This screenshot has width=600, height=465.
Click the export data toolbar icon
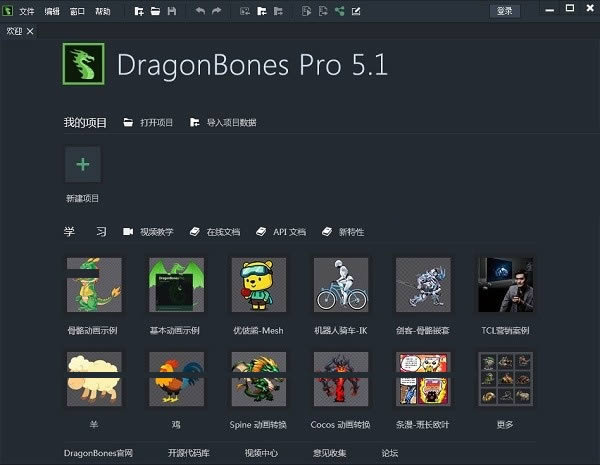(278, 11)
